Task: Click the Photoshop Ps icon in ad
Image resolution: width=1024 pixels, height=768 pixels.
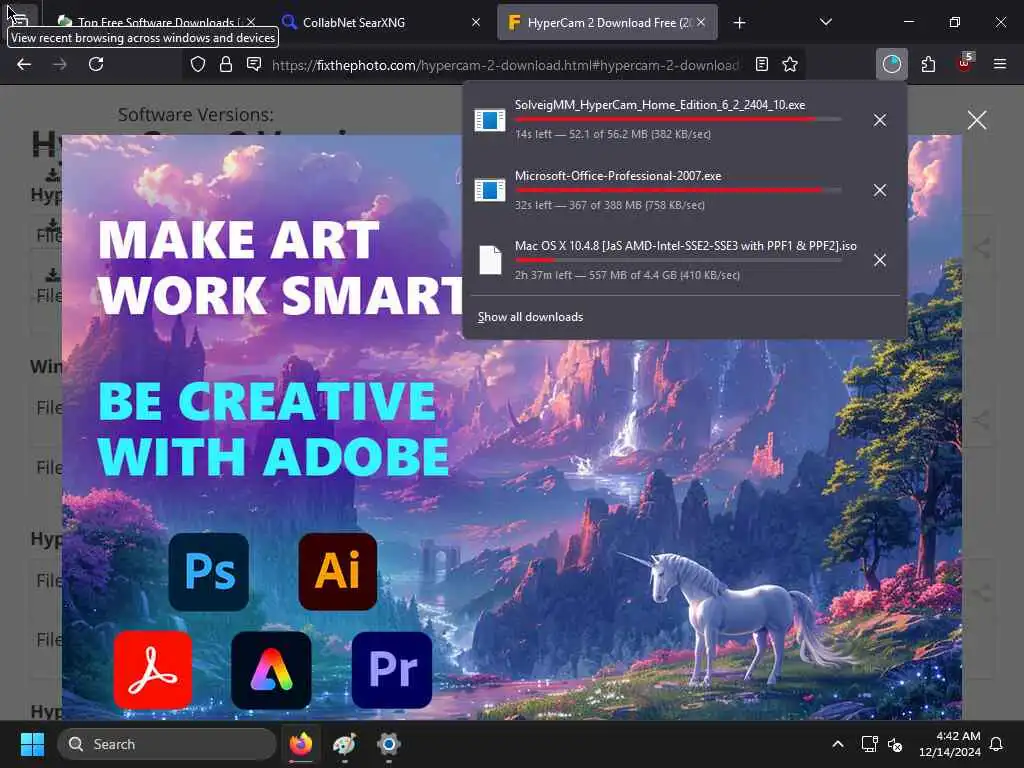Action: (209, 572)
